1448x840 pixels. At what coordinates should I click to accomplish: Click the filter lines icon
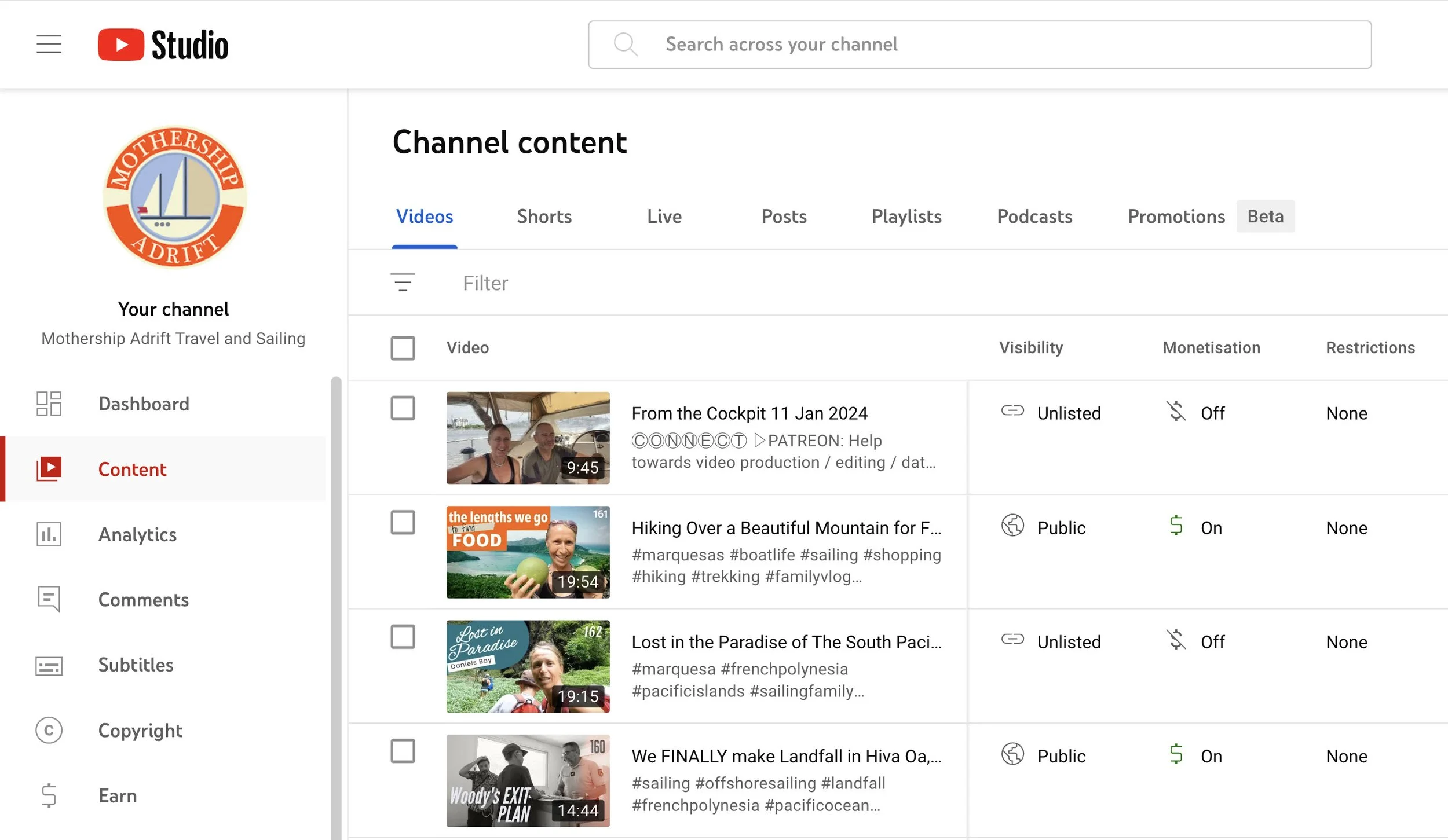click(x=403, y=283)
